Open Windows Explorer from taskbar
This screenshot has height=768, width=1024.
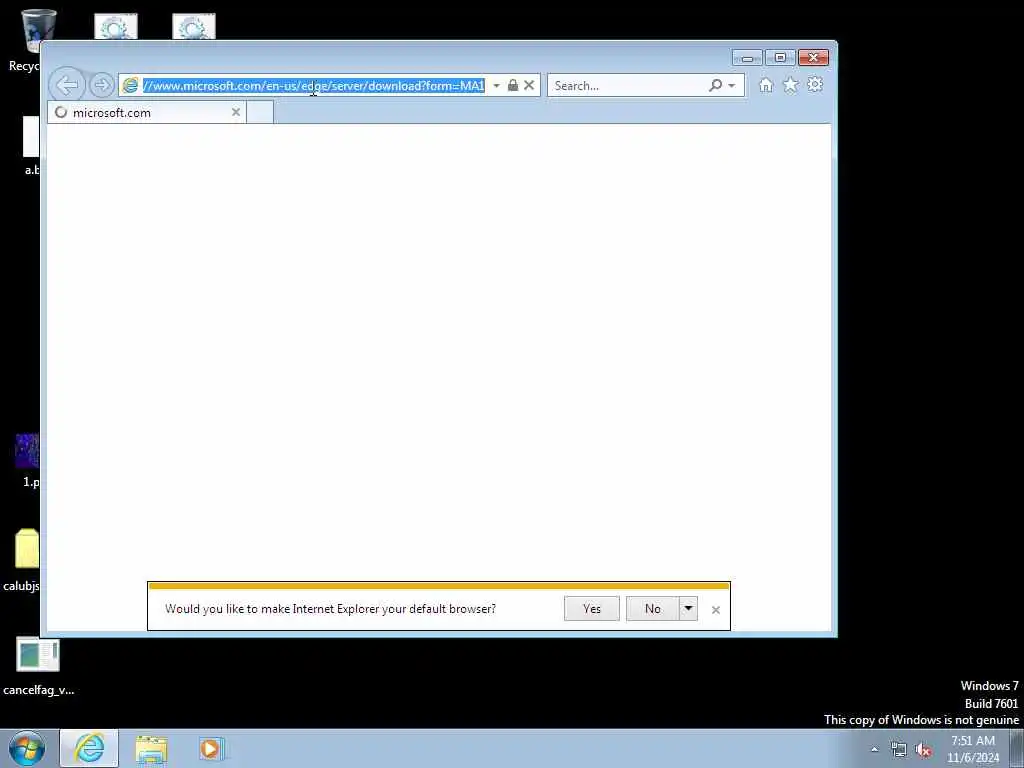pyautogui.click(x=152, y=749)
